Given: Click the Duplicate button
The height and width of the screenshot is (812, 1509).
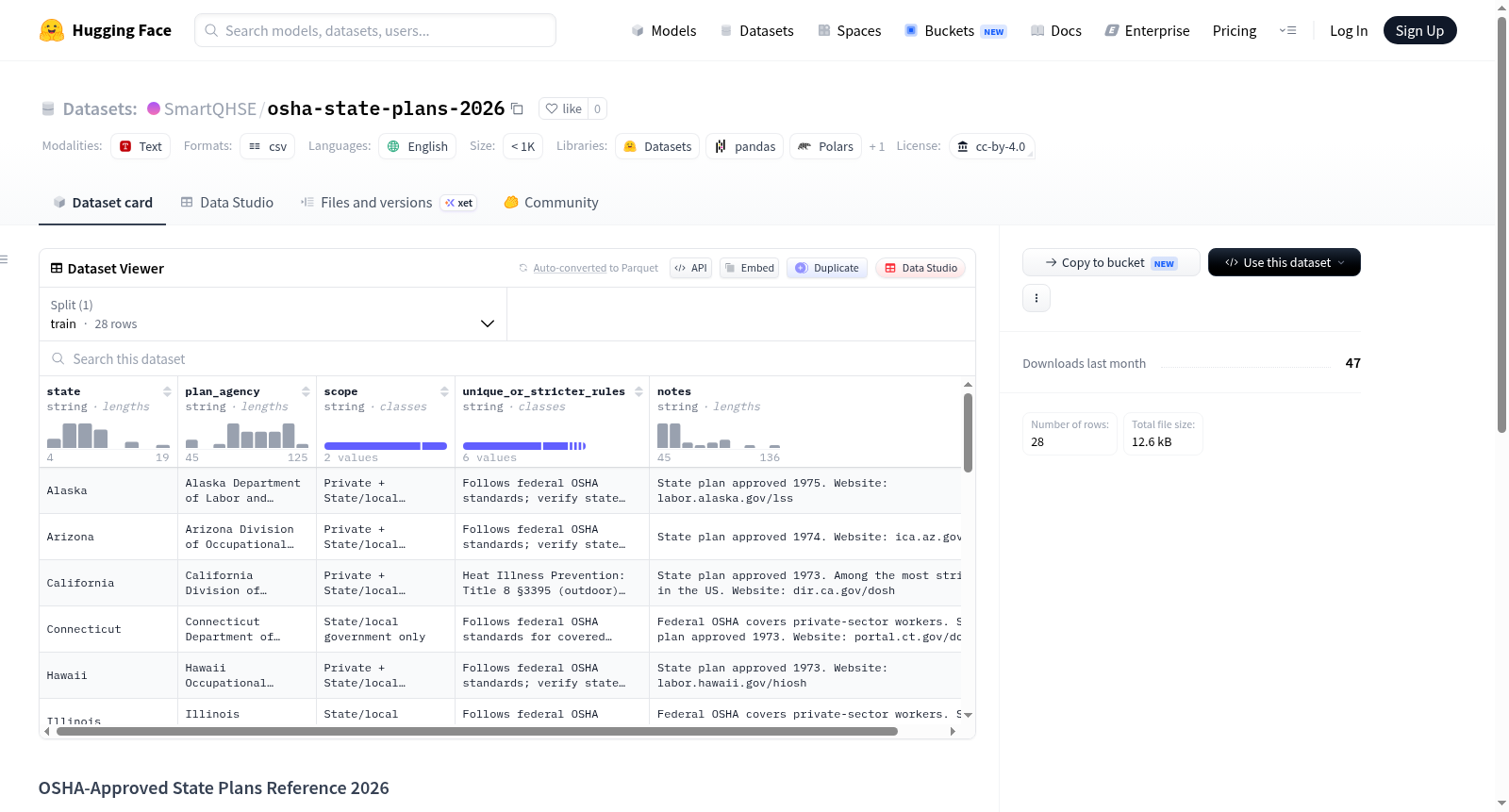Looking at the screenshot, I should pyautogui.click(x=827, y=268).
